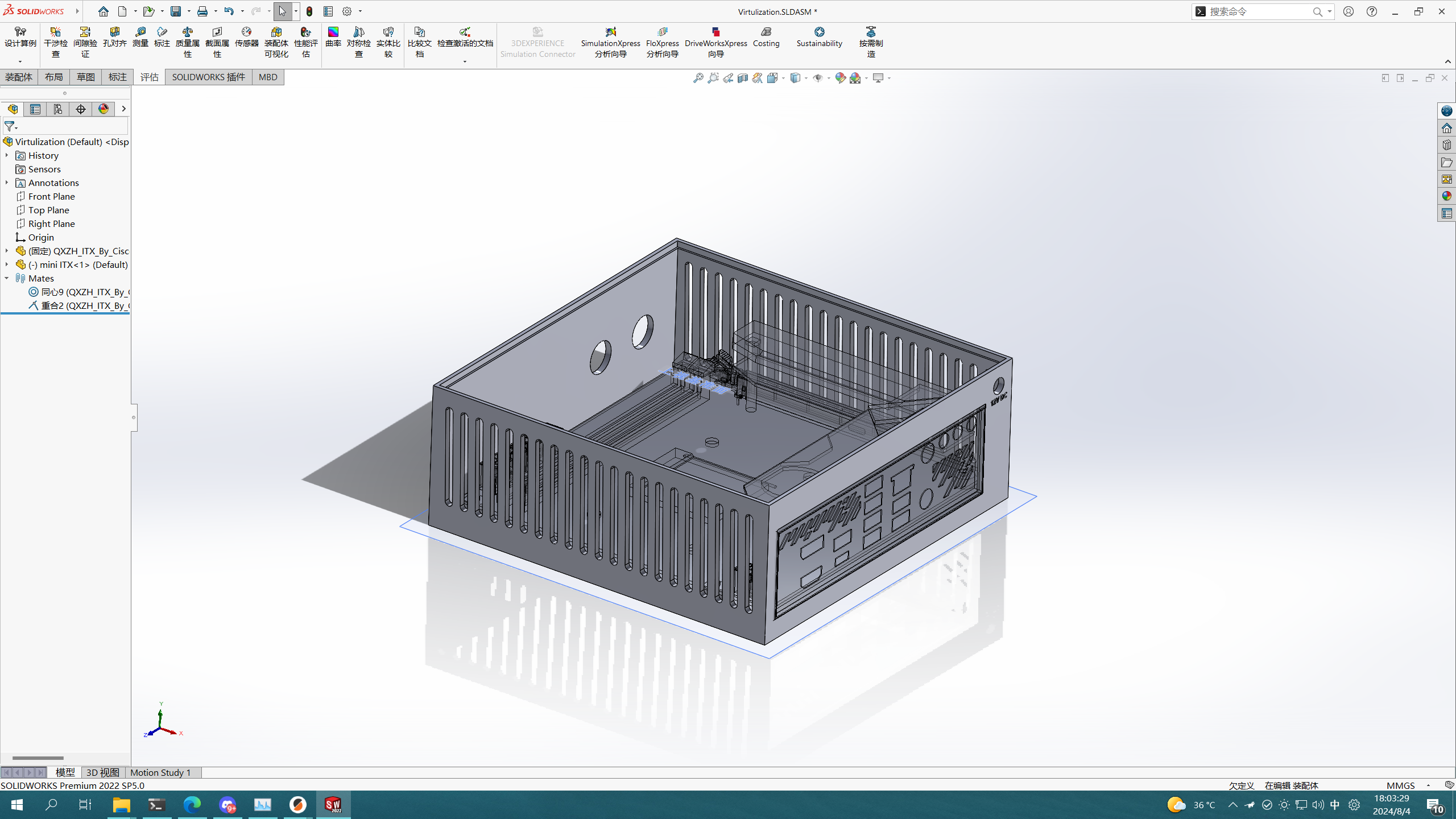Open the Motion Study 1 tab
Viewport: 1456px width, 819px height.
160,772
